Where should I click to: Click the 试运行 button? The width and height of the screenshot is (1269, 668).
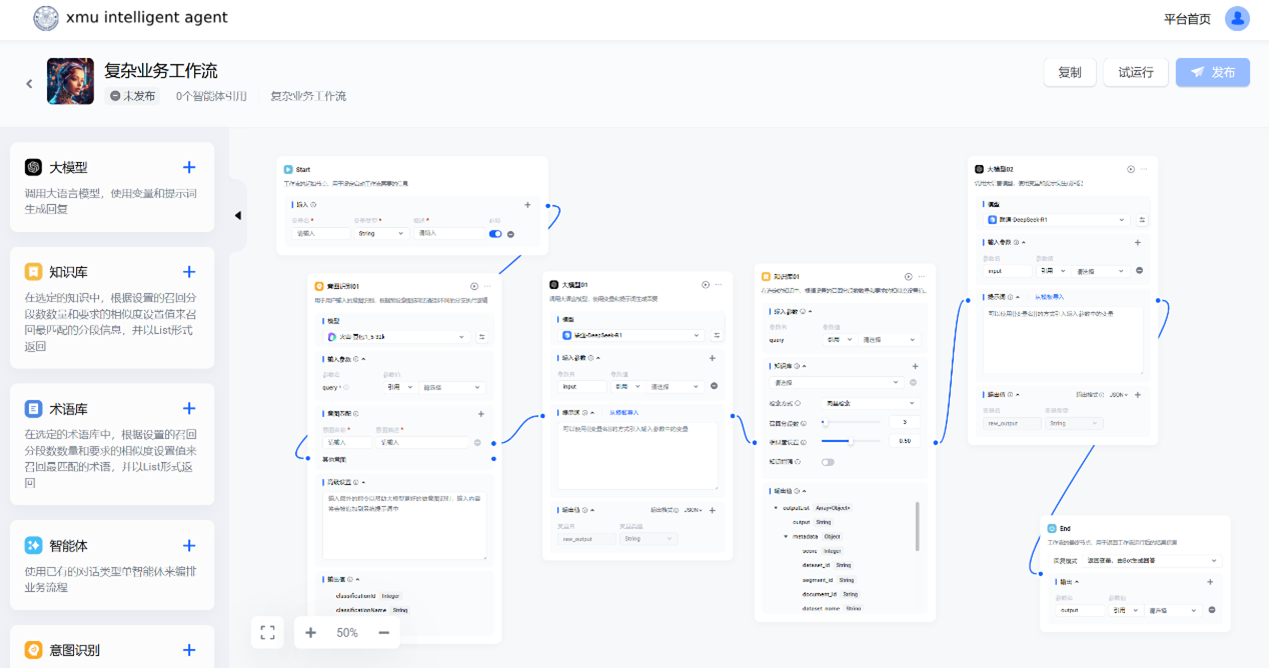click(1135, 72)
